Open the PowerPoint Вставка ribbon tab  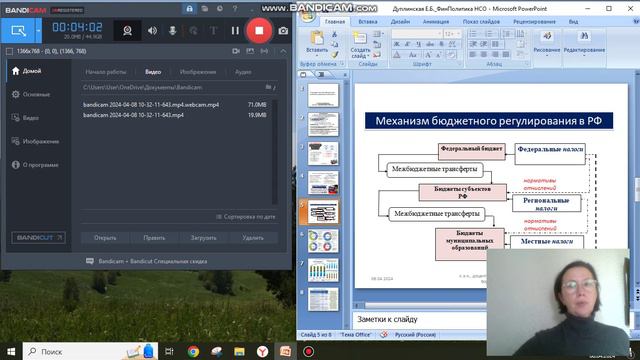pyautogui.click(x=368, y=22)
